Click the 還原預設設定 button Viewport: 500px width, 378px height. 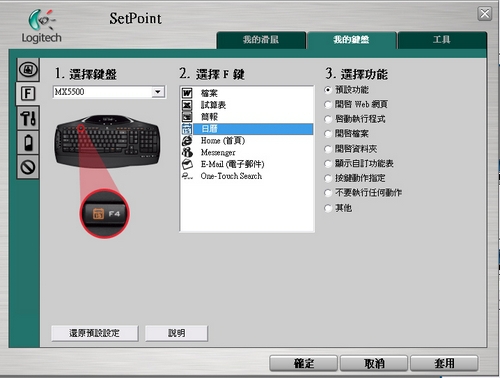point(95,333)
